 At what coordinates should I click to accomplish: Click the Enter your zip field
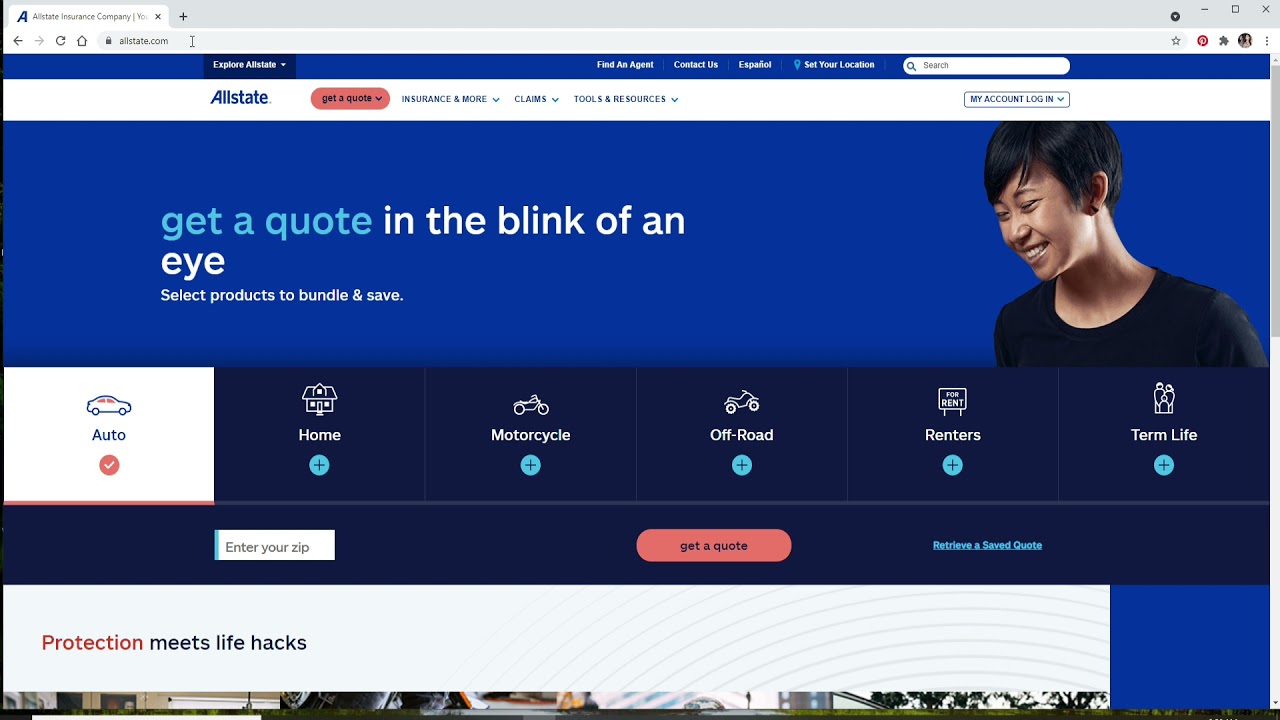(x=275, y=546)
